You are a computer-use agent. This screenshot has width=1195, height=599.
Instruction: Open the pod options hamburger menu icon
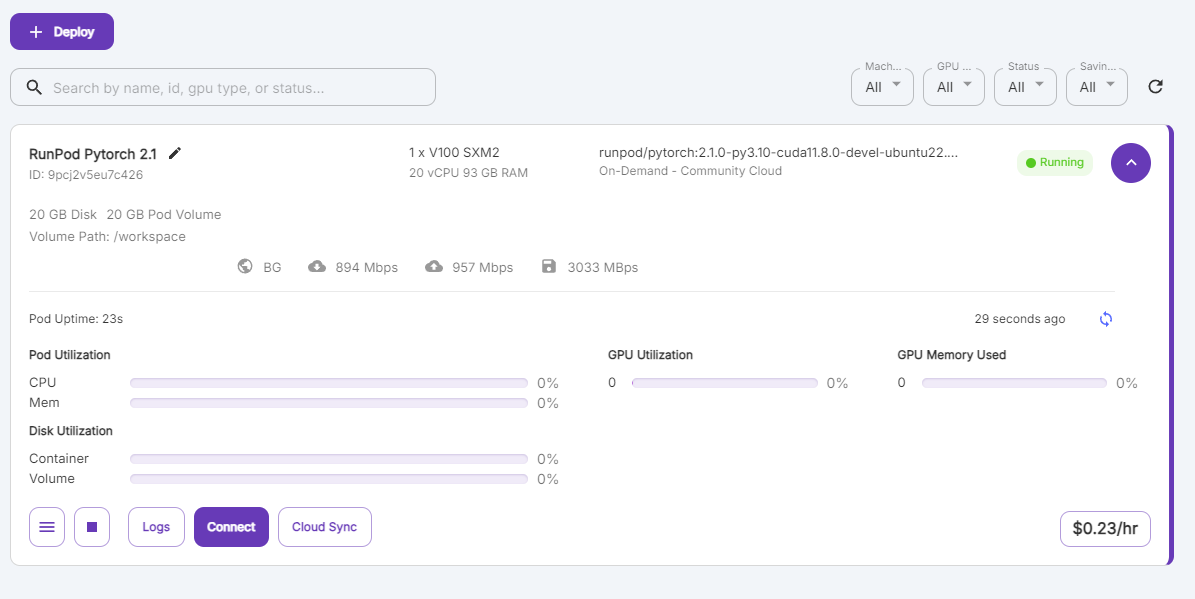[46, 527]
